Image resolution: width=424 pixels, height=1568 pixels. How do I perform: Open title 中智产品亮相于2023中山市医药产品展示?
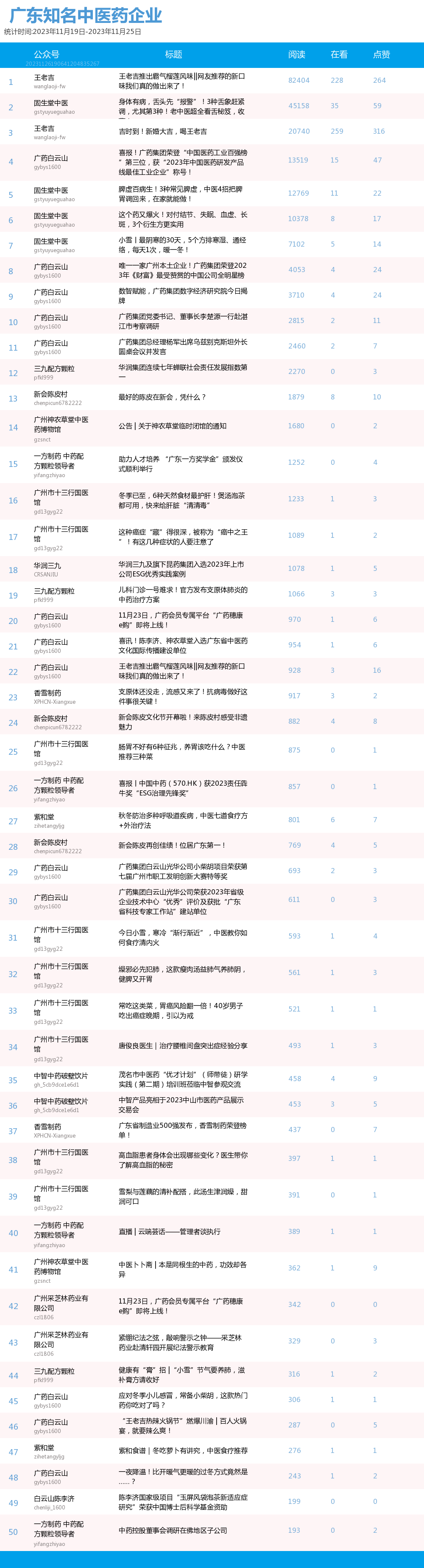coord(181,1105)
